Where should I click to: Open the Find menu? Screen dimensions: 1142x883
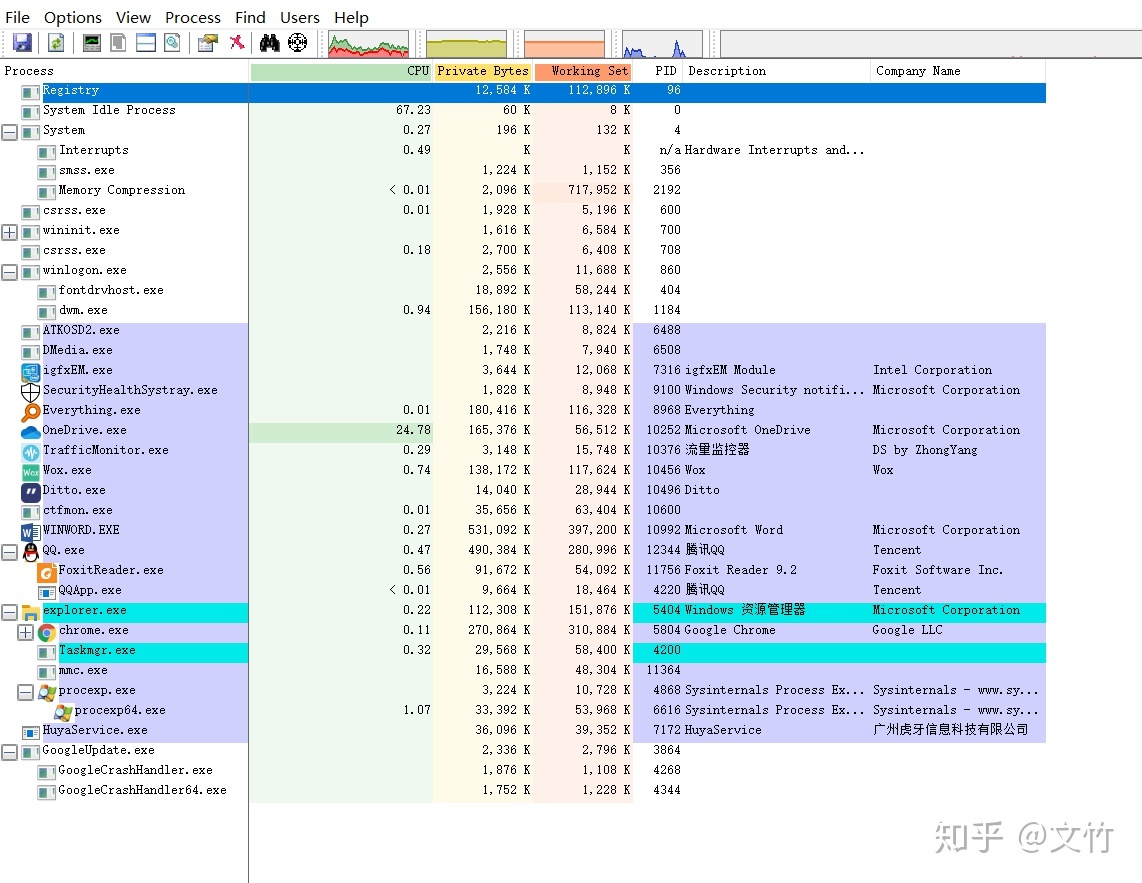click(250, 17)
